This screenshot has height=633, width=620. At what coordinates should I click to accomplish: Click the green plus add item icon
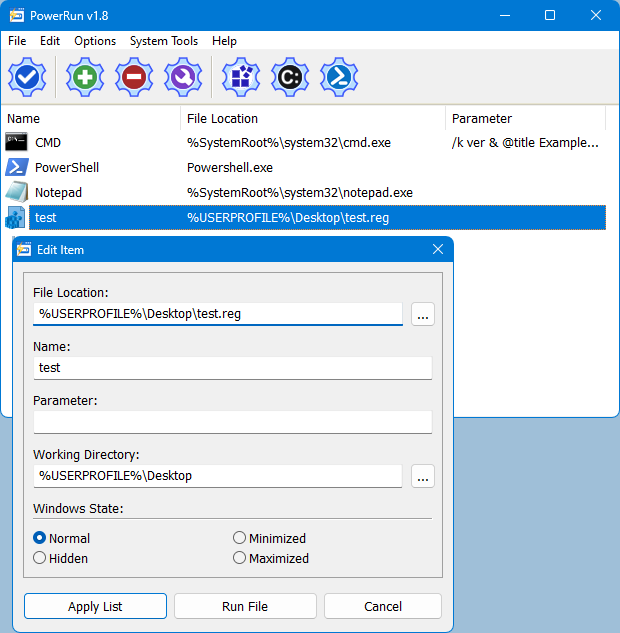click(85, 77)
